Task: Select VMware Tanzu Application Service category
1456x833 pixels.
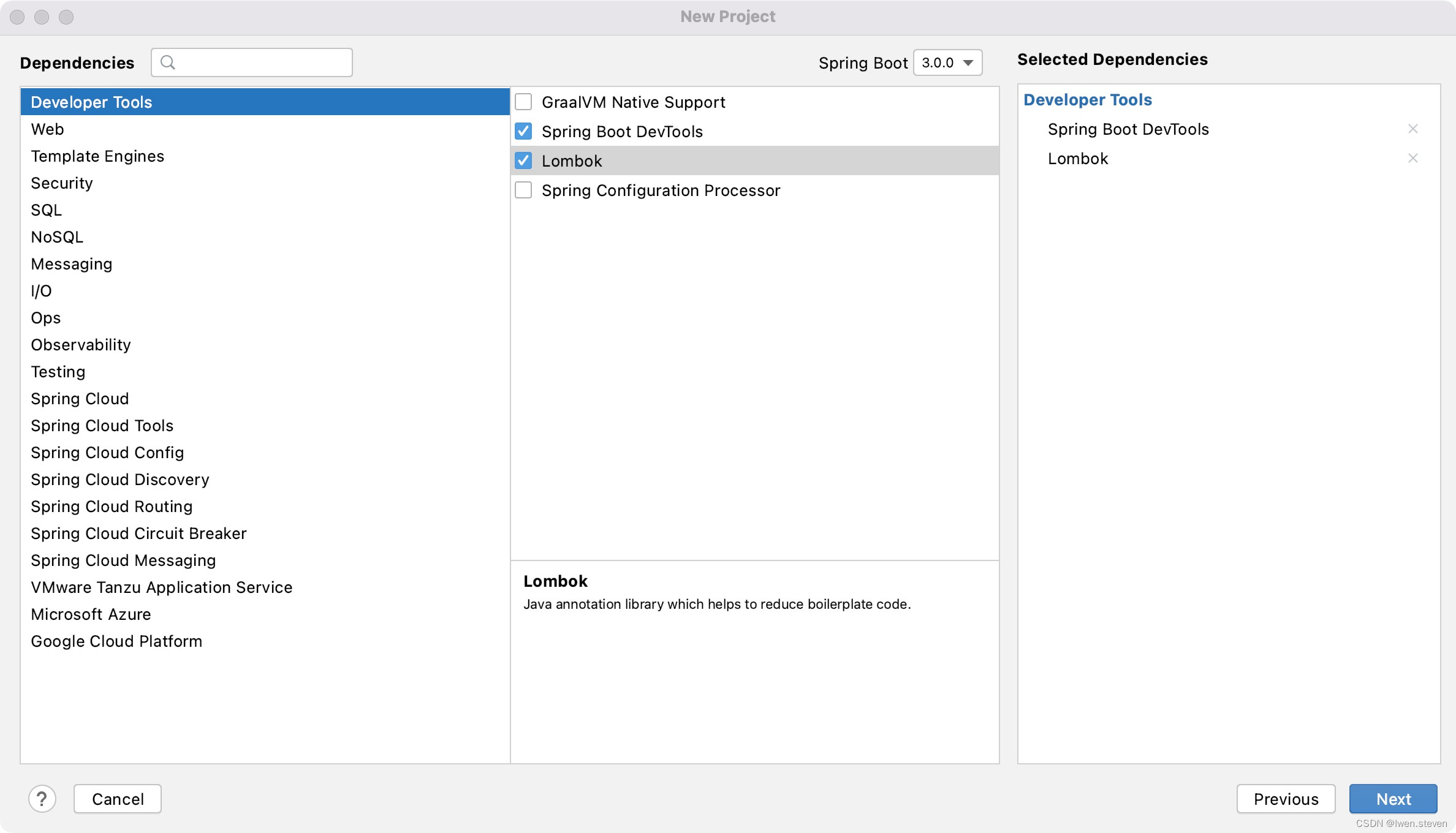Action: point(265,587)
